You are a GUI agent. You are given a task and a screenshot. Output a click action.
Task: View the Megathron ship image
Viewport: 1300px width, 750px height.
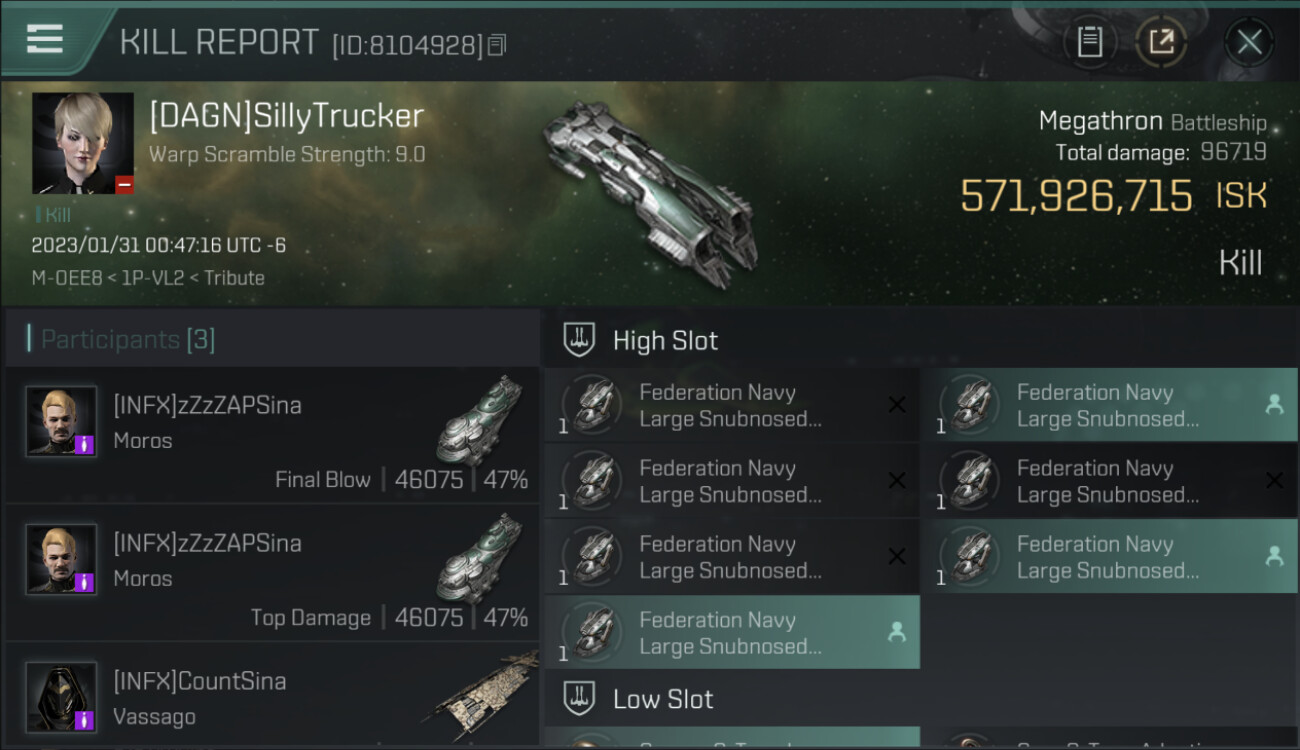tap(650, 192)
